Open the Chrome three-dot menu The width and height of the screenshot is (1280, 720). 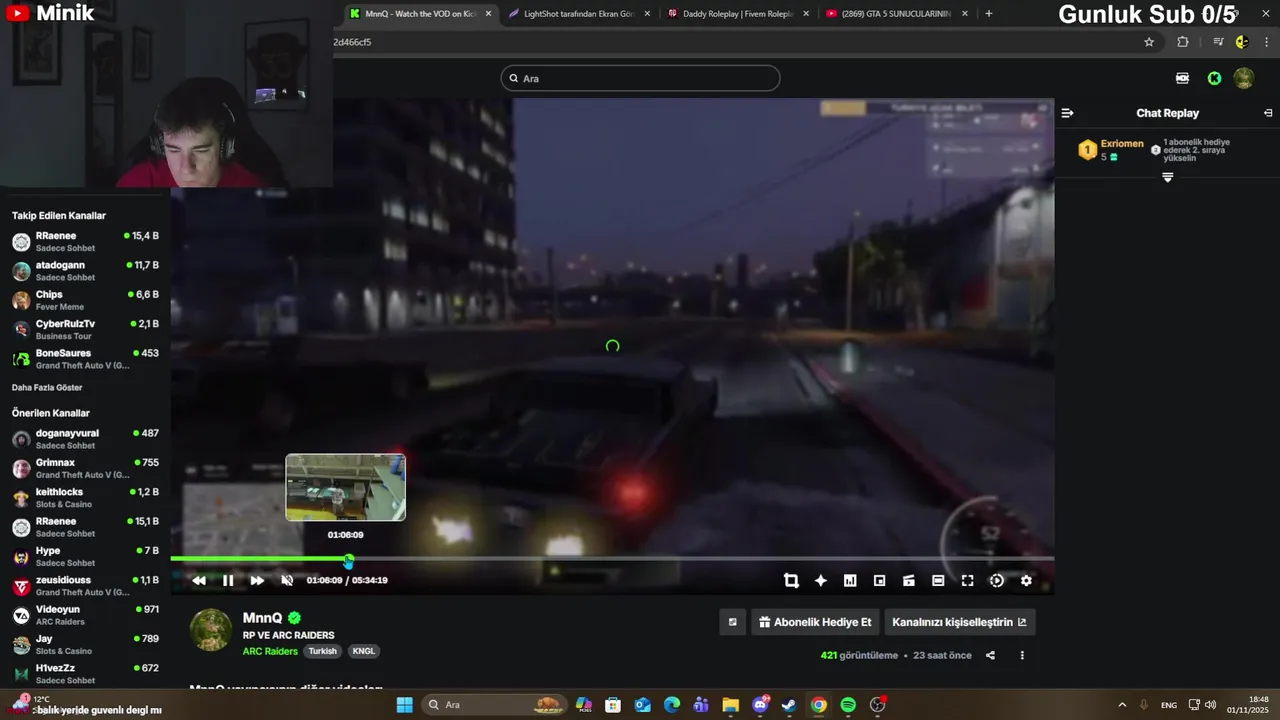click(x=1267, y=42)
